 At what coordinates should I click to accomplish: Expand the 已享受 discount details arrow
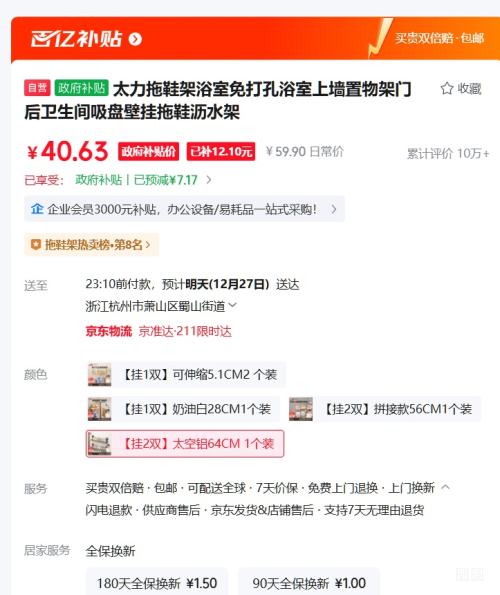(209, 179)
